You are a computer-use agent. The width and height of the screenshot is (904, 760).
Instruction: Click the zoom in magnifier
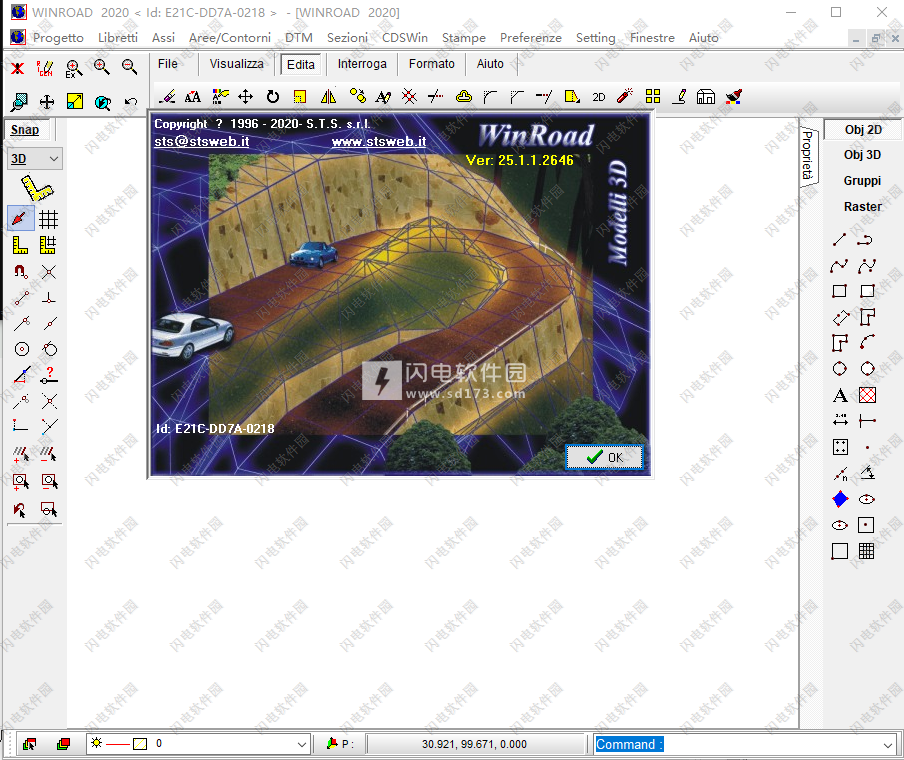(101, 67)
